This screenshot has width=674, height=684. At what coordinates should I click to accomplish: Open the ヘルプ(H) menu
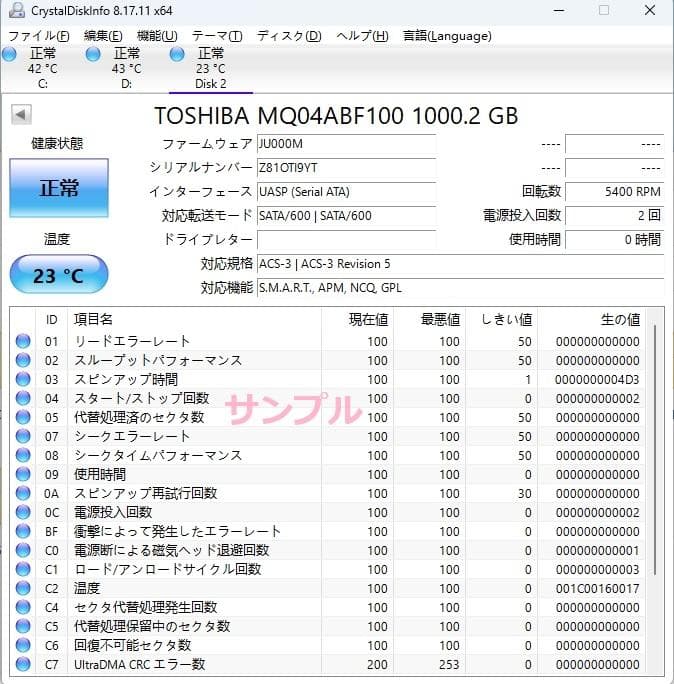point(362,36)
